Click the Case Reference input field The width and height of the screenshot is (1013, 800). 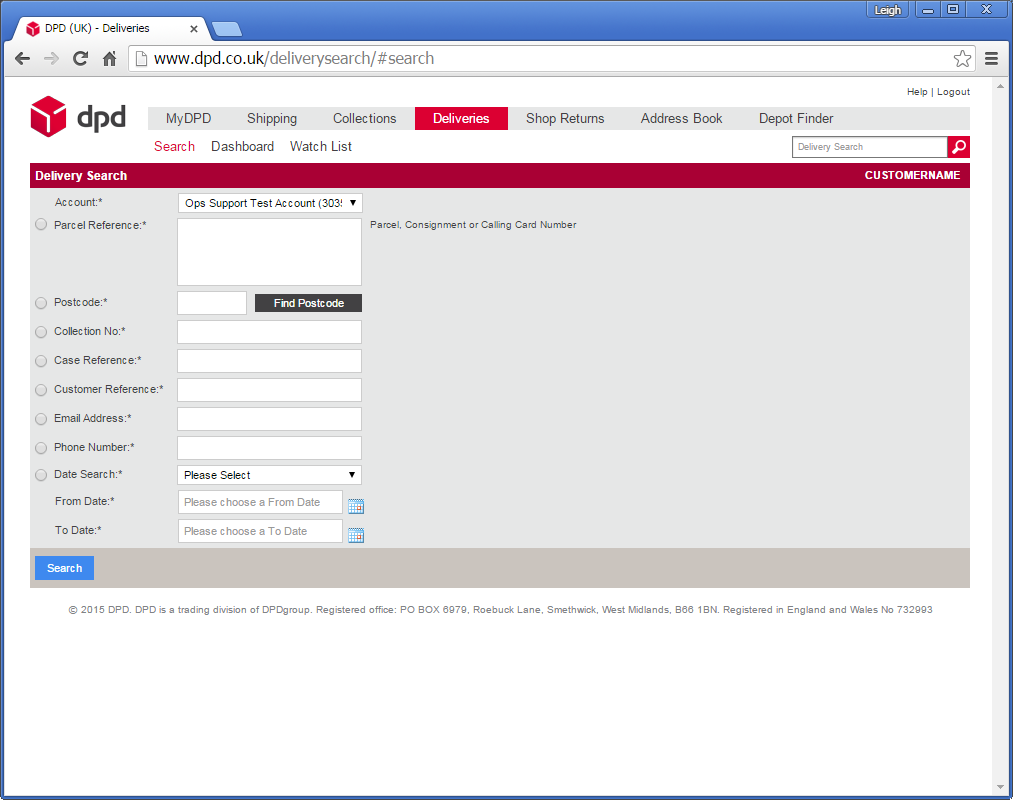pos(269,361)
